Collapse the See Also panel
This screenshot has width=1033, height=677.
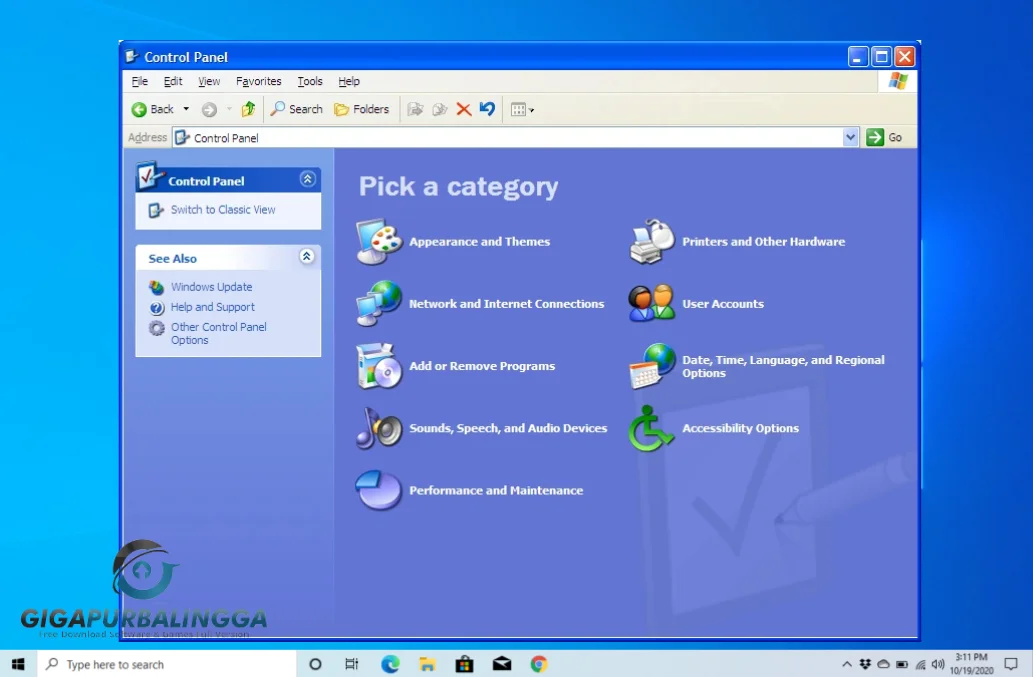[x=305, y=256]
